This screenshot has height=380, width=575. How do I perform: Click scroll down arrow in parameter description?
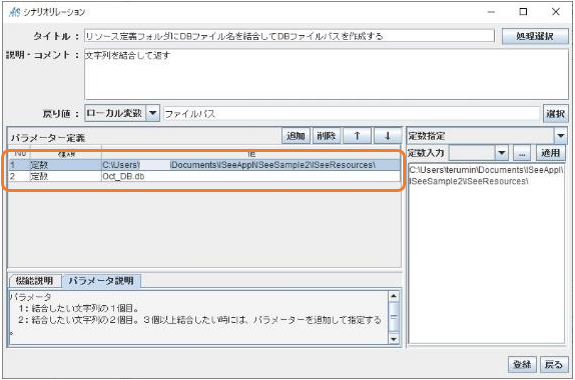[393, 339]
